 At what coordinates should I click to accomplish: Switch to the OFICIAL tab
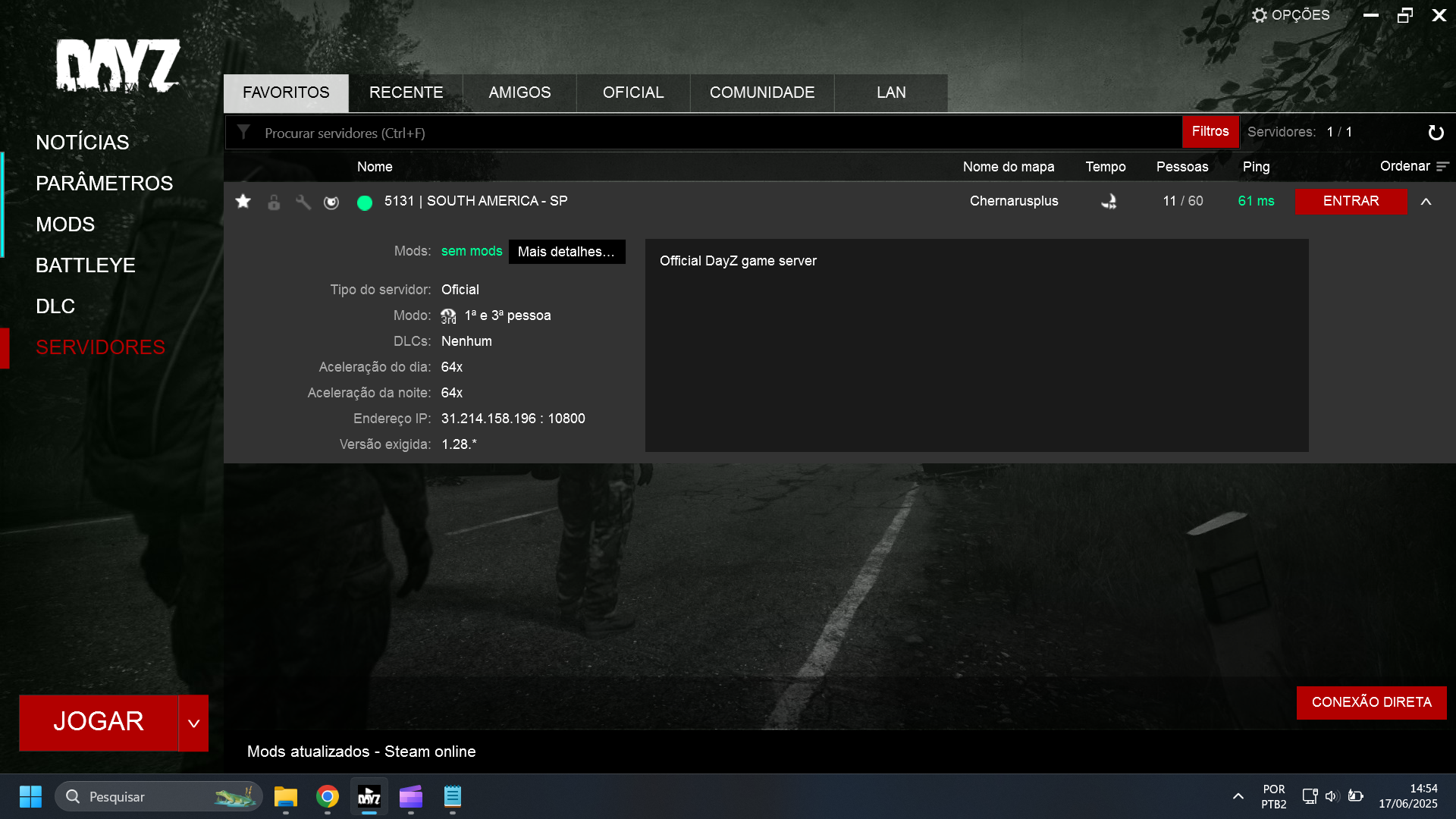[633, 93]
